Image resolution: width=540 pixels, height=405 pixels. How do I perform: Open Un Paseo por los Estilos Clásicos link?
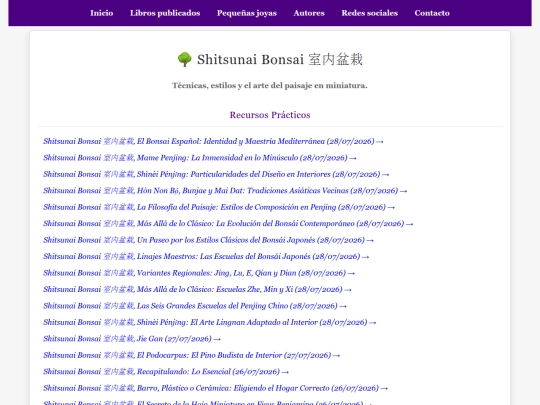pos(208,240)
